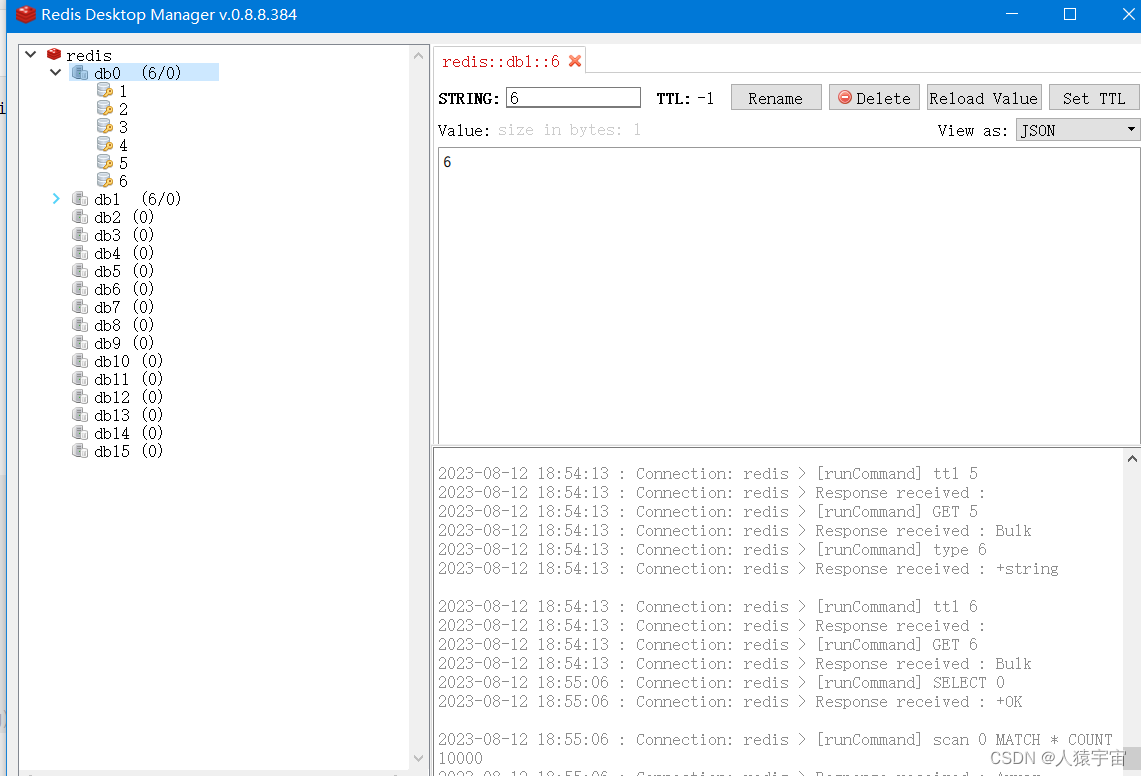The width and height of the screenshot is (1141, 776).
Task: Click the Reload Value button
Action: [x=984, y=98]
